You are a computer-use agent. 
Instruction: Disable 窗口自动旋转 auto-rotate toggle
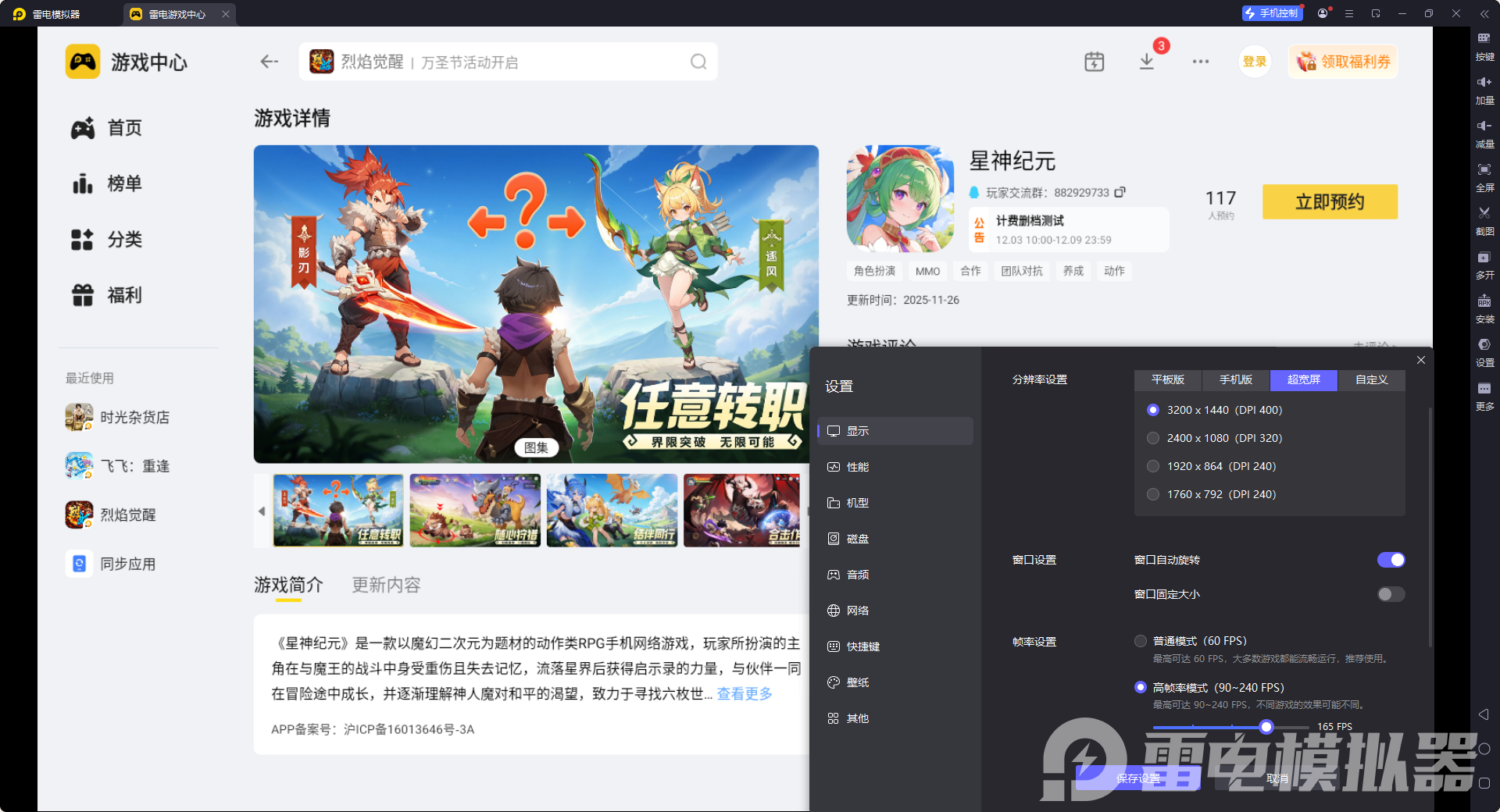(1391, 560)
